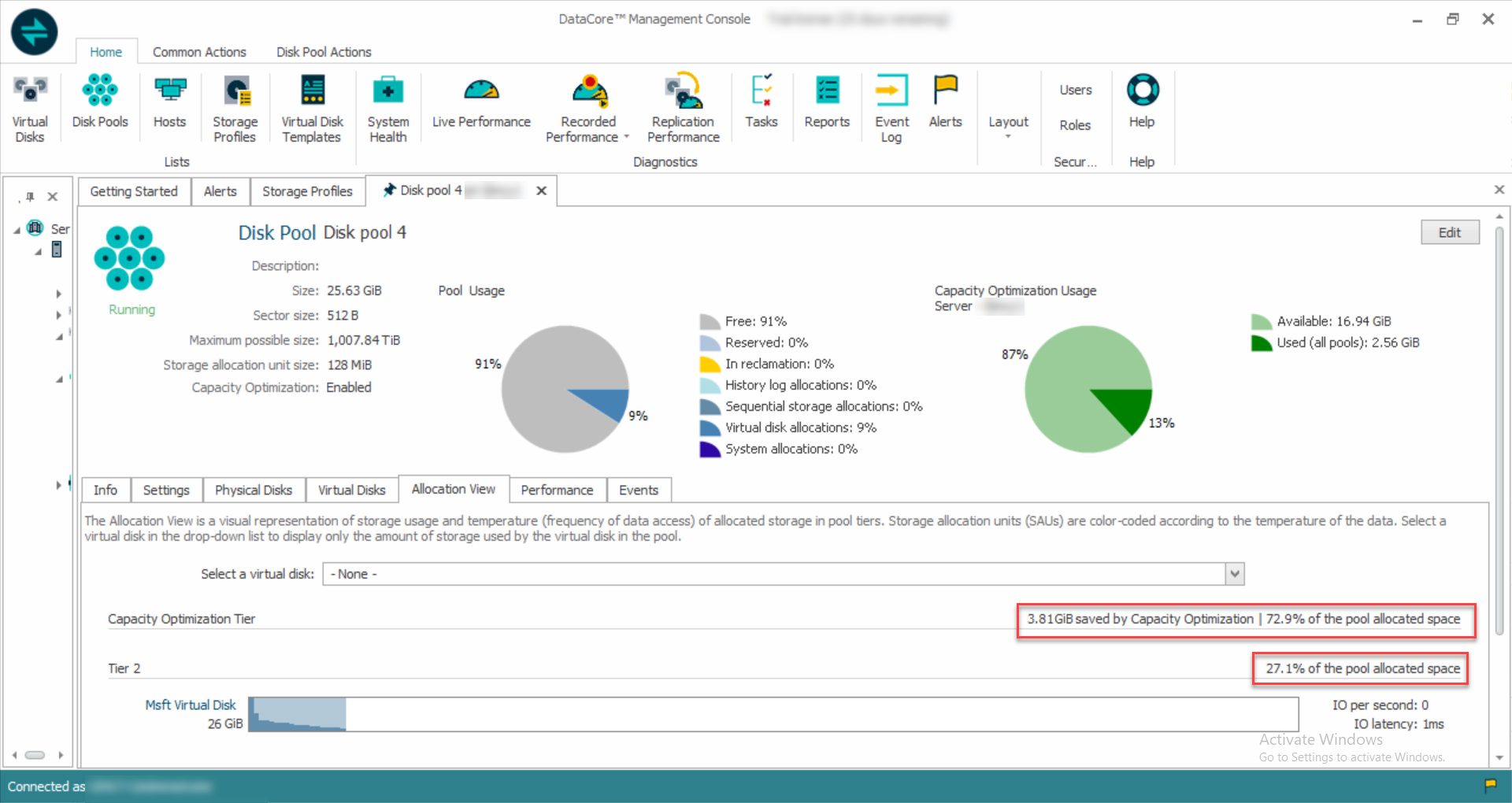The height and width of the screenshot is (803, 1512).
Task: Open the Users security link
Action: (x=1075, y=90)
